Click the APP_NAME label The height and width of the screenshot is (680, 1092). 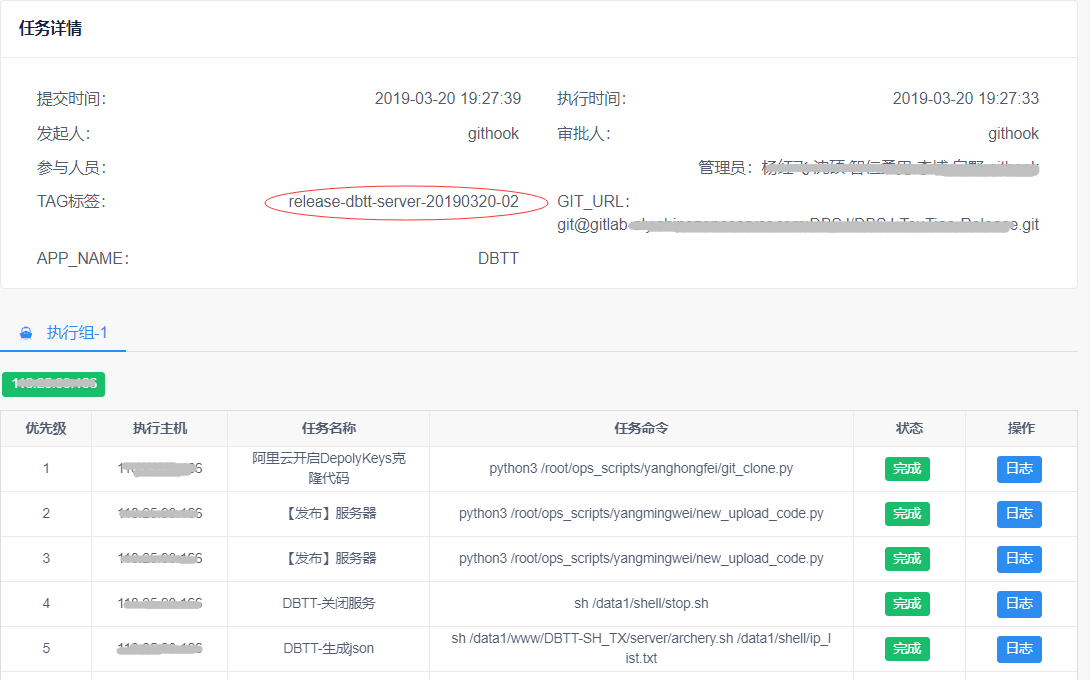click(83, 258)
